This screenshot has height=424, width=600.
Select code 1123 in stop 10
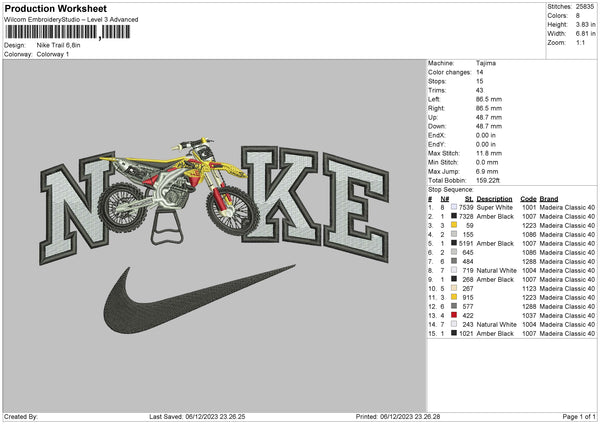pyautogui.click(x=529, y=289)
